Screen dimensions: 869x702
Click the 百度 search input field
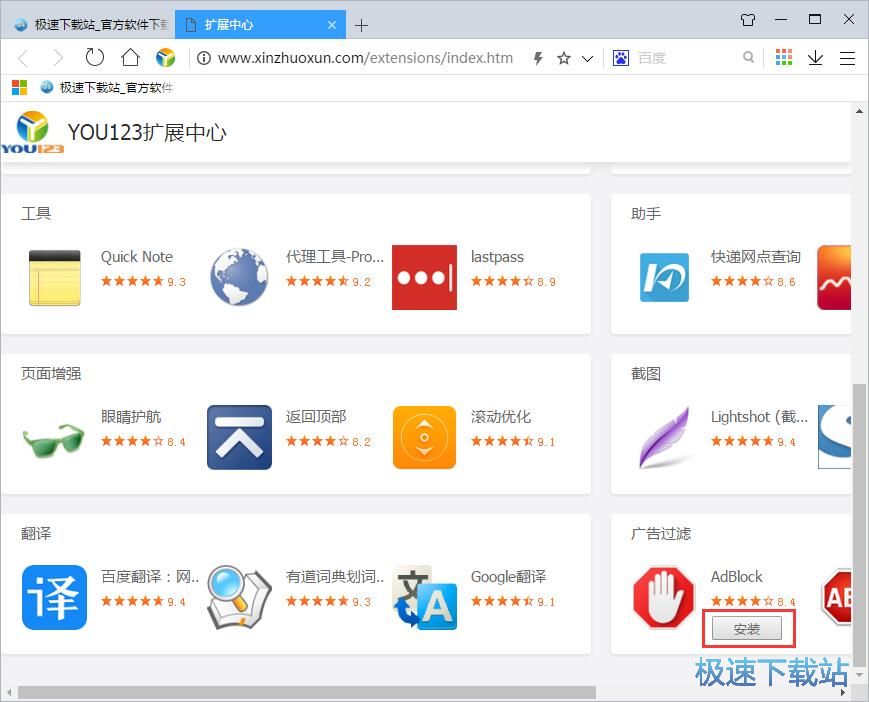(x=687, y=58)
